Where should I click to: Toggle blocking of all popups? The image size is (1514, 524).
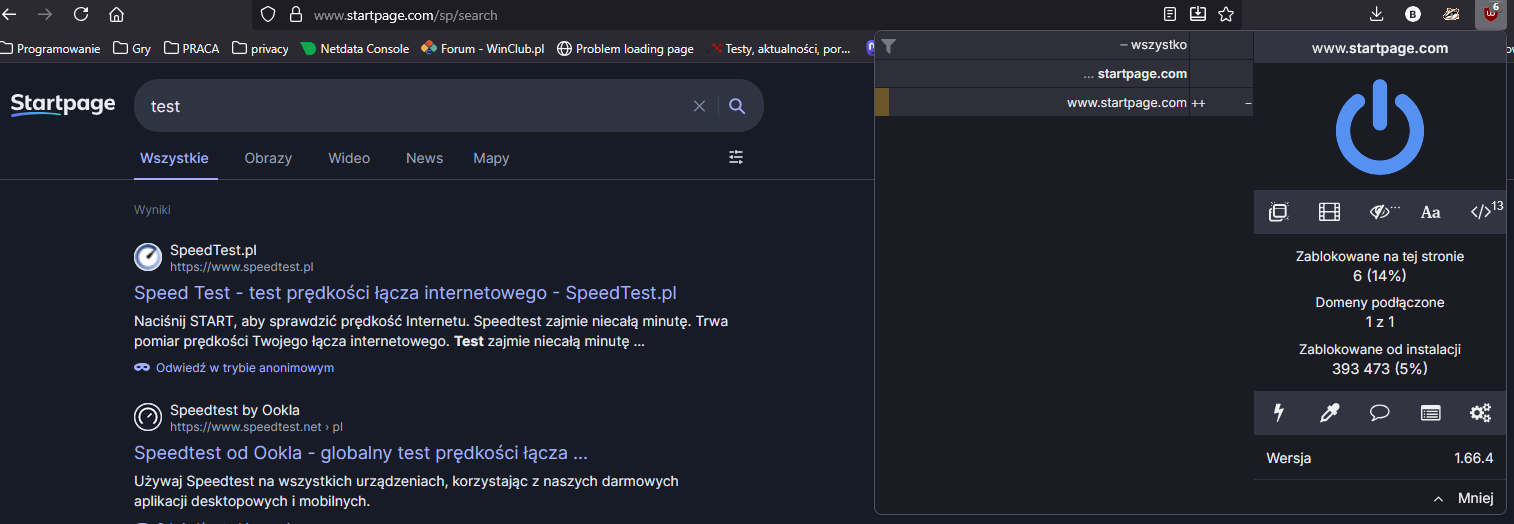[x=1278, y=212]
